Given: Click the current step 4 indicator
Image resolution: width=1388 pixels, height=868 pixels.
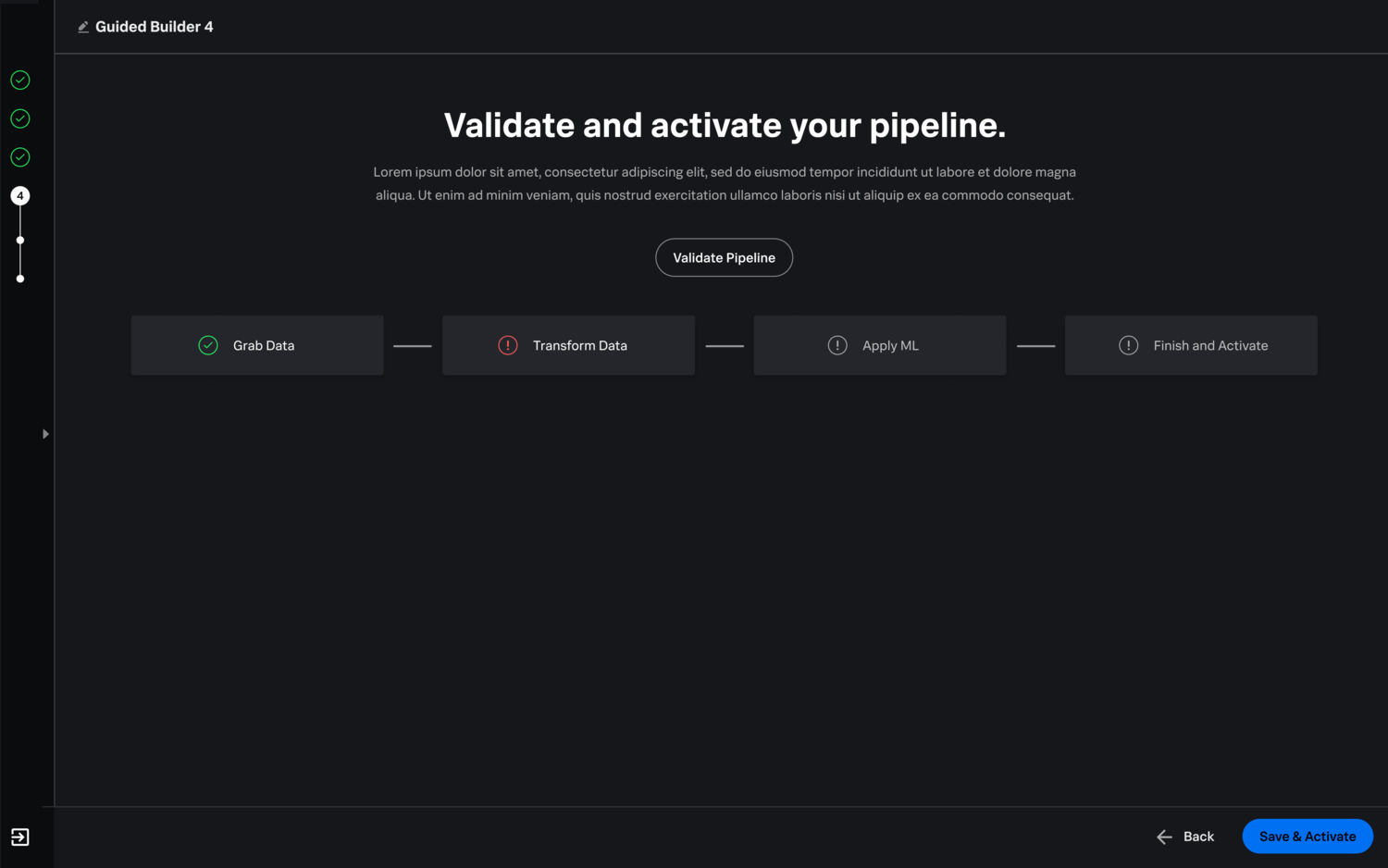Looking at the screenshot, I should [20, 196].
